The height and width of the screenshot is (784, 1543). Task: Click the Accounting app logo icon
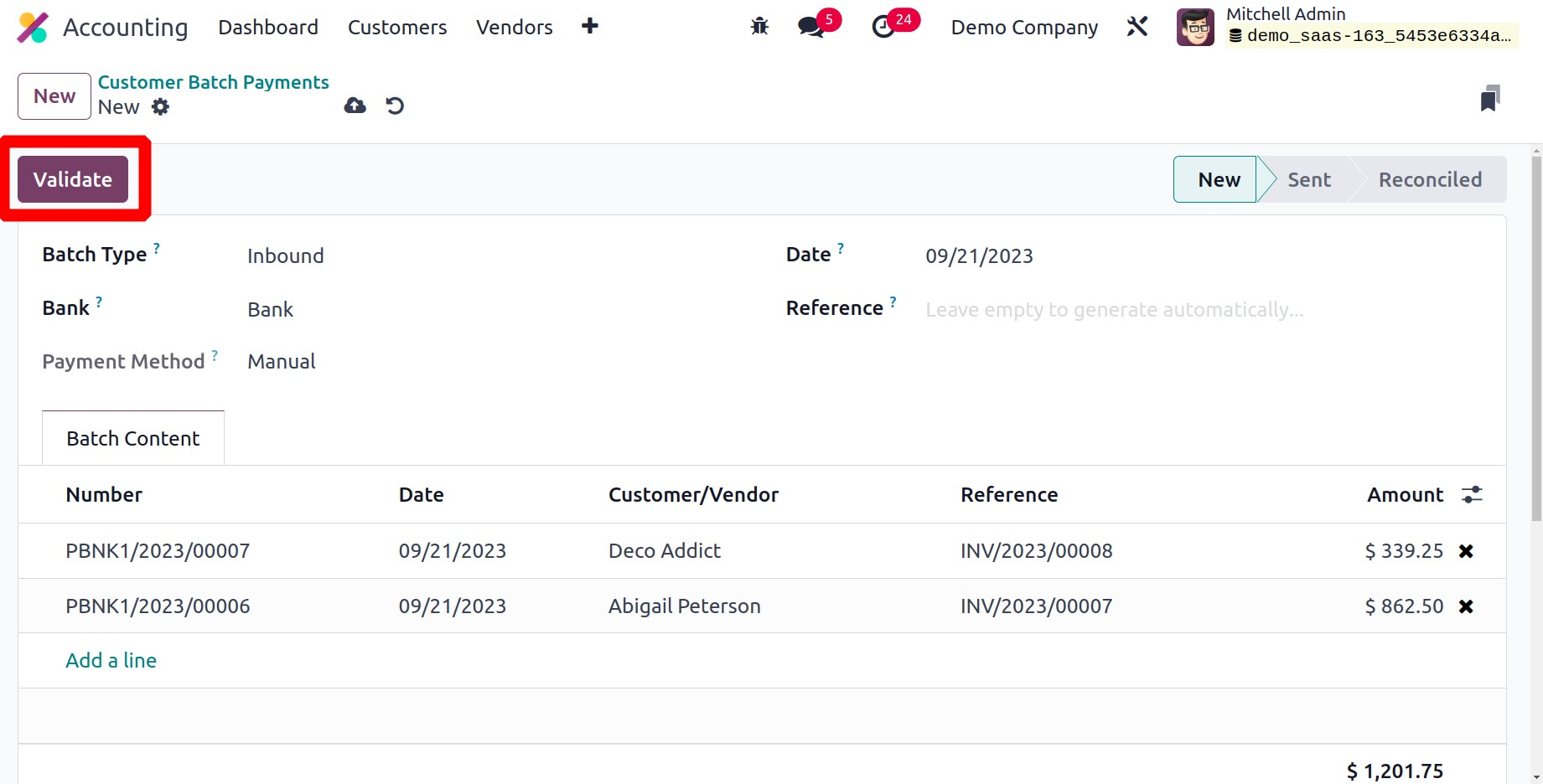tap(33, 28)
